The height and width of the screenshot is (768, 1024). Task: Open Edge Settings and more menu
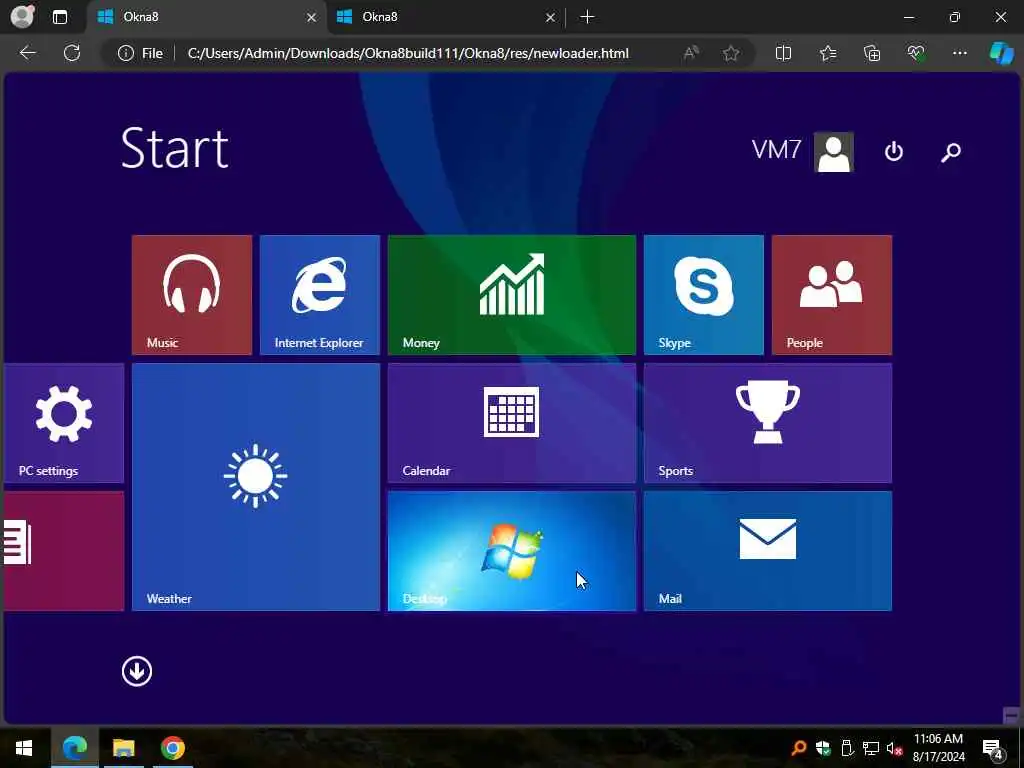point(959,53)
